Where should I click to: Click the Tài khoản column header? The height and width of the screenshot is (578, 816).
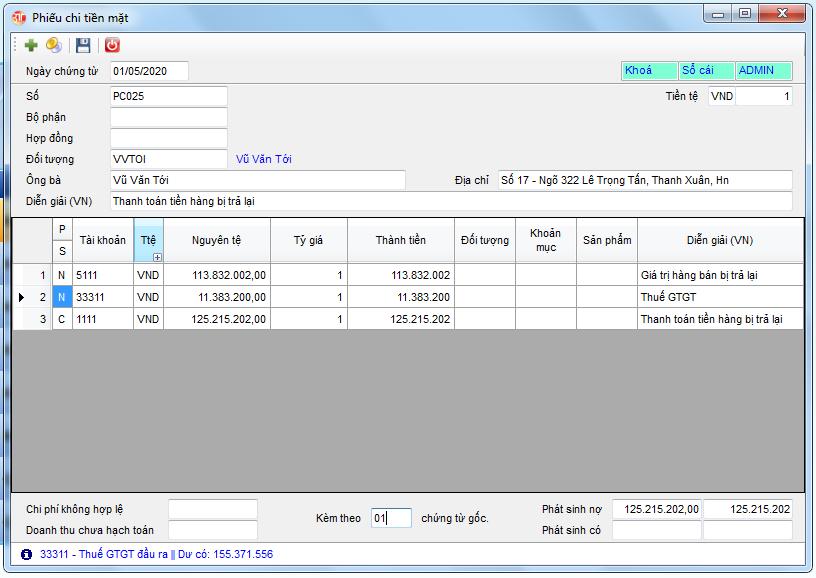103,240
